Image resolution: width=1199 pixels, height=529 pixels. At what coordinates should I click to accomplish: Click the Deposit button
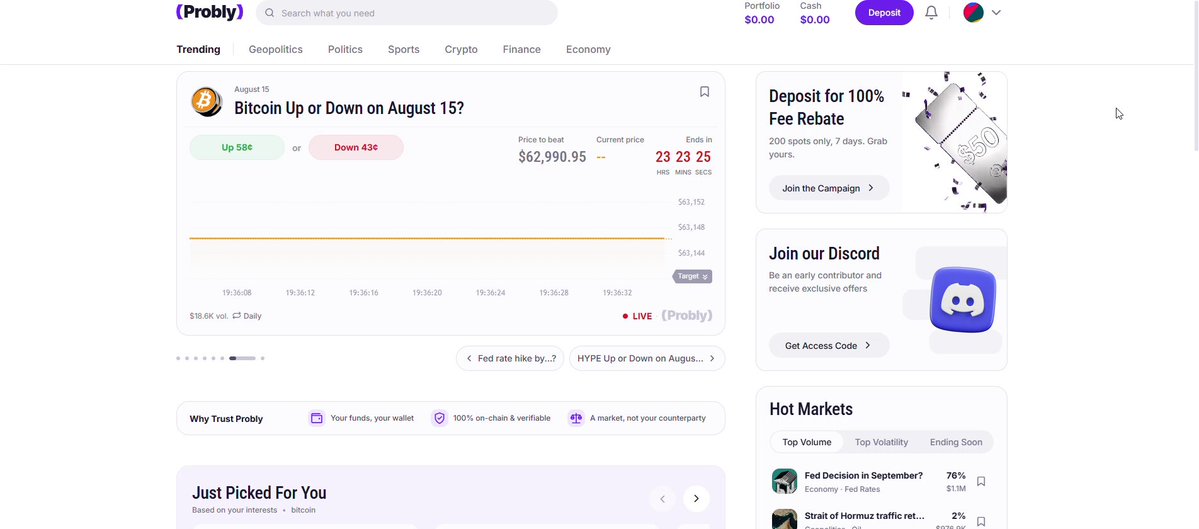[884, 12]
